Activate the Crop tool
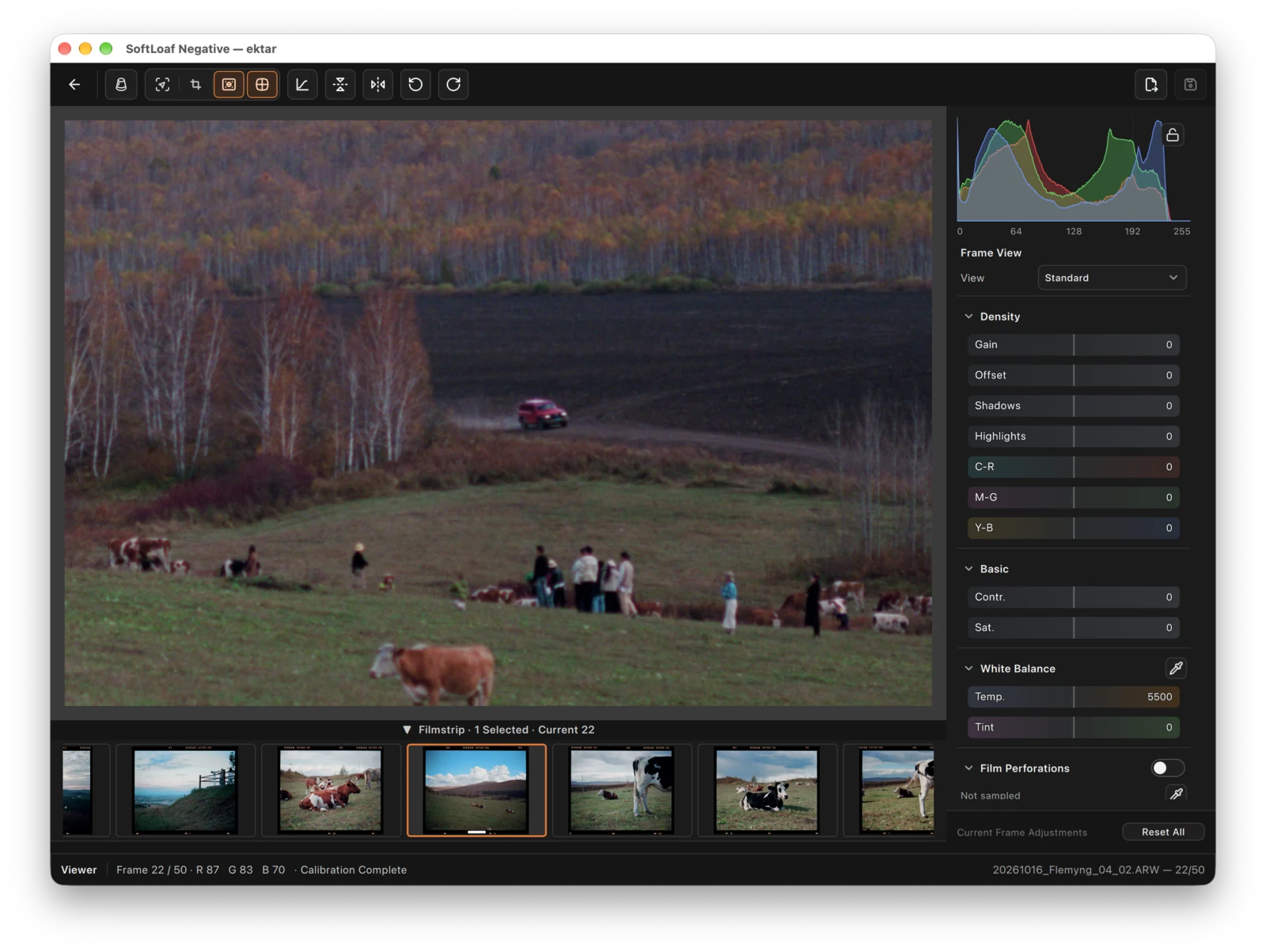 click(x=195, y=85)
